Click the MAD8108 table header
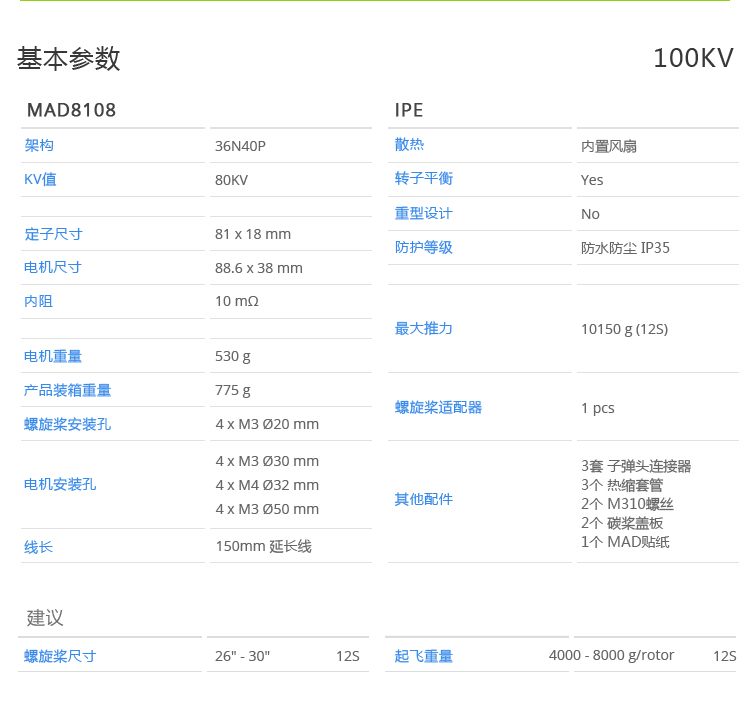Screen dimensions: 750x726 point(71,110)
